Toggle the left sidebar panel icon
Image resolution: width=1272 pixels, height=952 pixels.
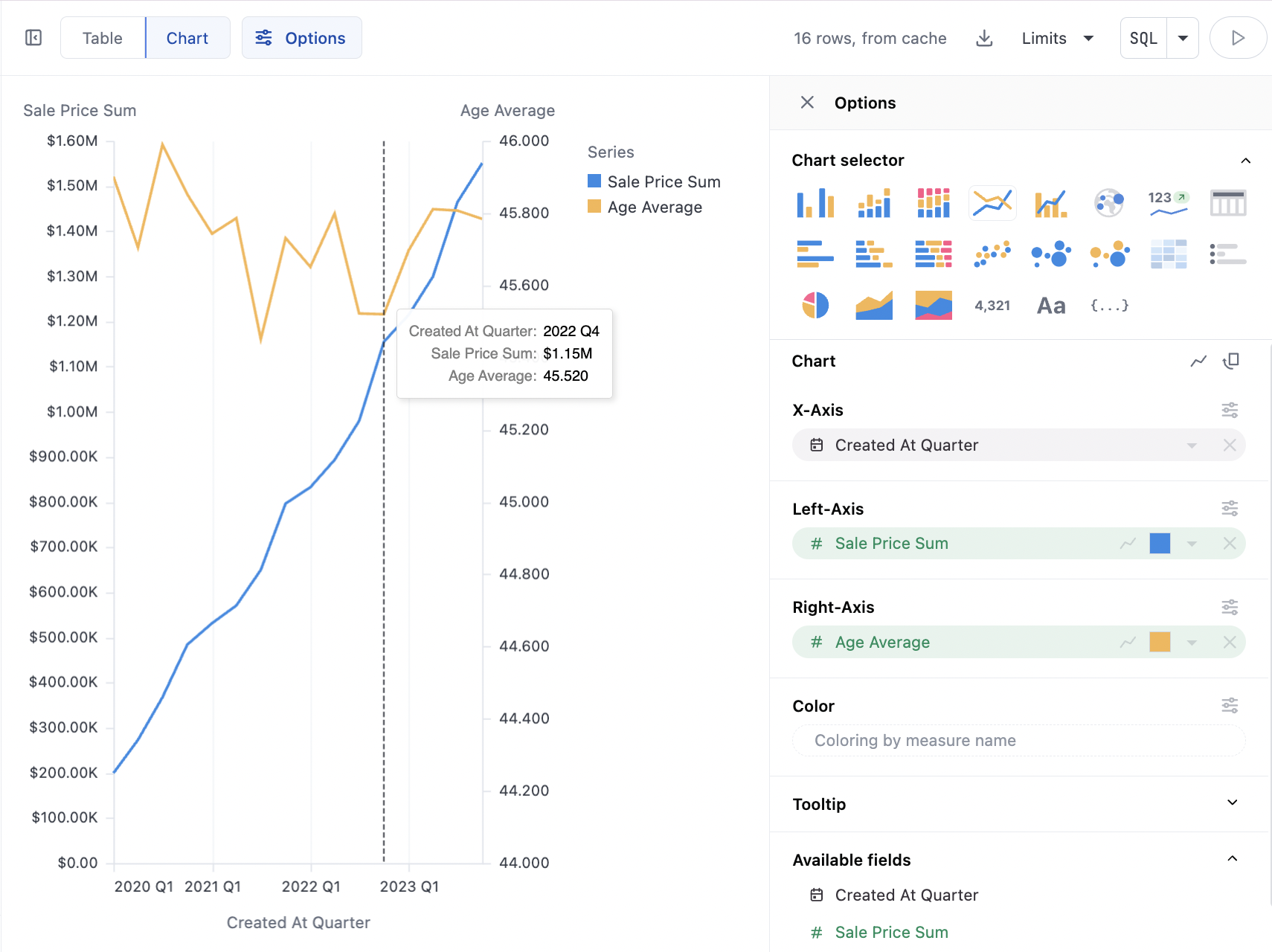click(x=33, y=38)
